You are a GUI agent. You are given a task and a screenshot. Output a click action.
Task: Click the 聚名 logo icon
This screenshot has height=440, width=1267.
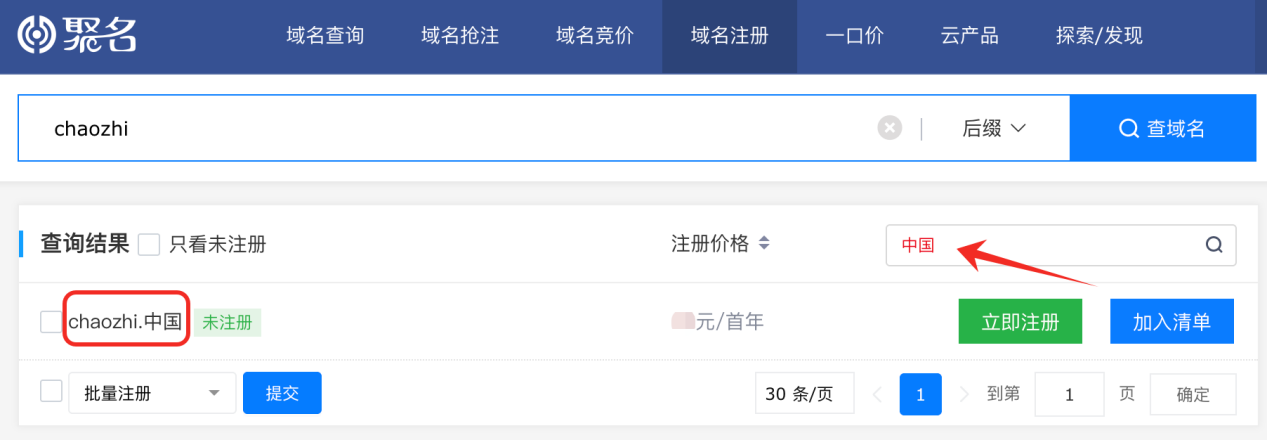tap(36, 35)
